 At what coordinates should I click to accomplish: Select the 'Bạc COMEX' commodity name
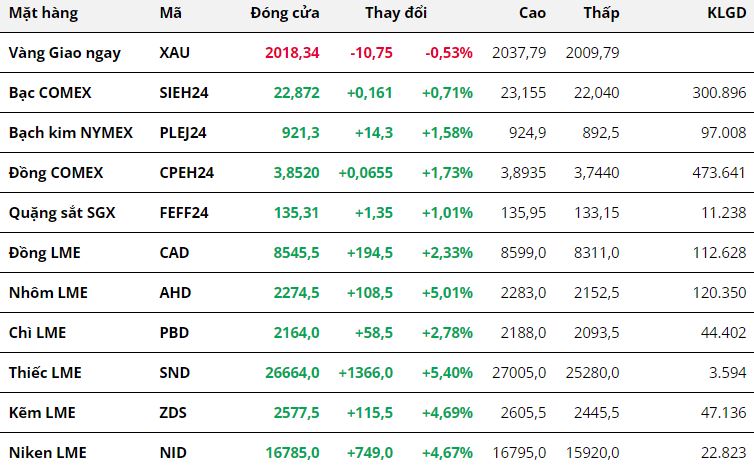[50, 92]
